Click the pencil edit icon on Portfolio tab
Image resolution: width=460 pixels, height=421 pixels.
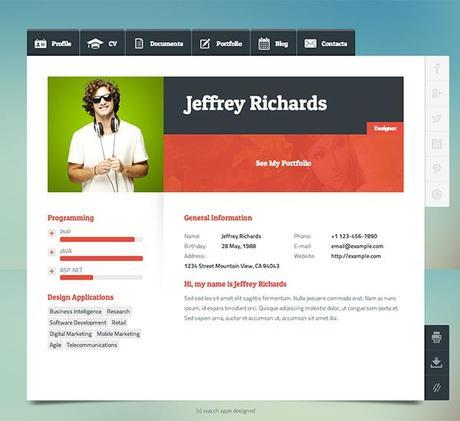point(205,43)
